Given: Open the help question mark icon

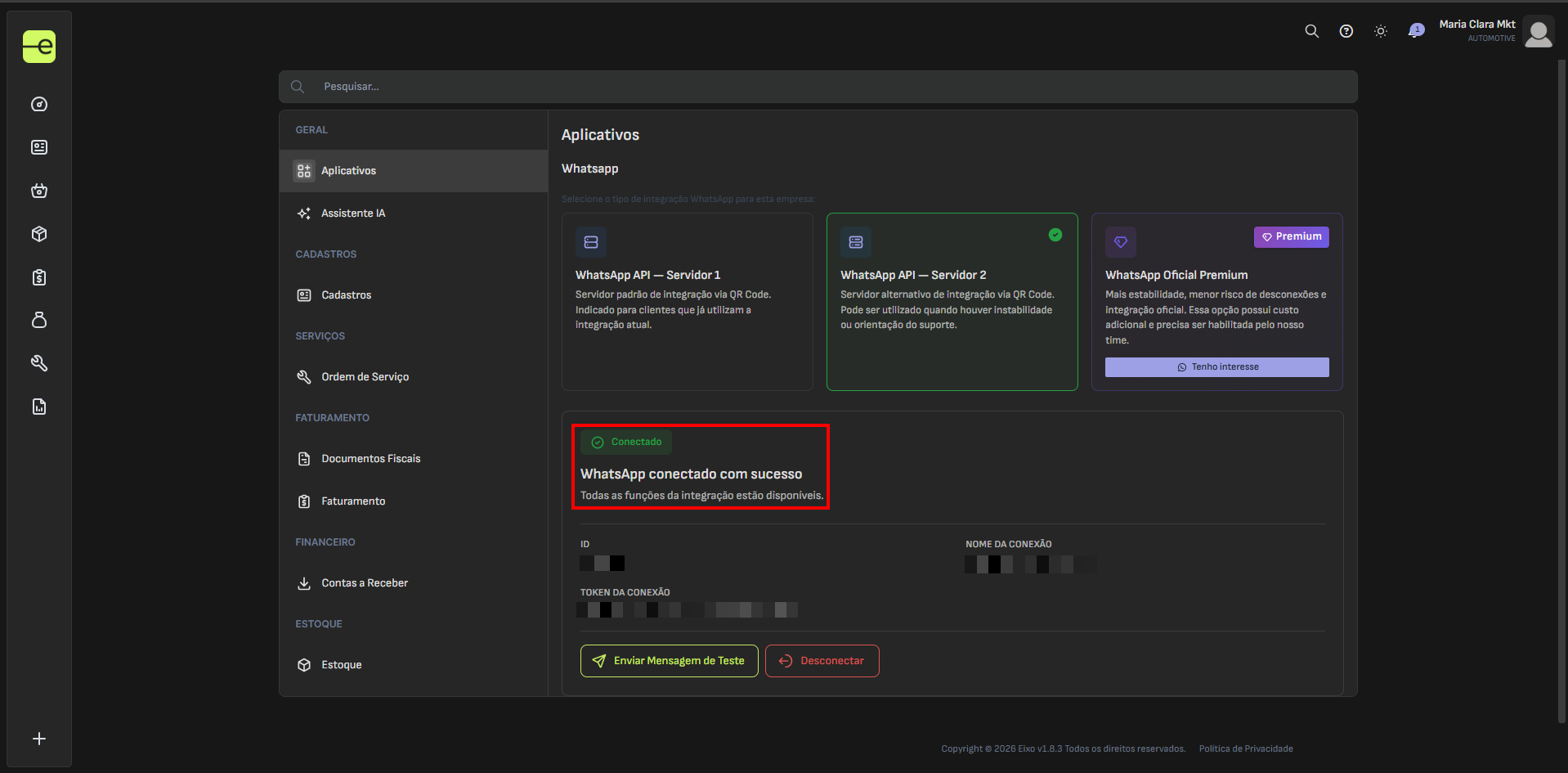Looking at the screenshot, I should [x=1346, y=31].
